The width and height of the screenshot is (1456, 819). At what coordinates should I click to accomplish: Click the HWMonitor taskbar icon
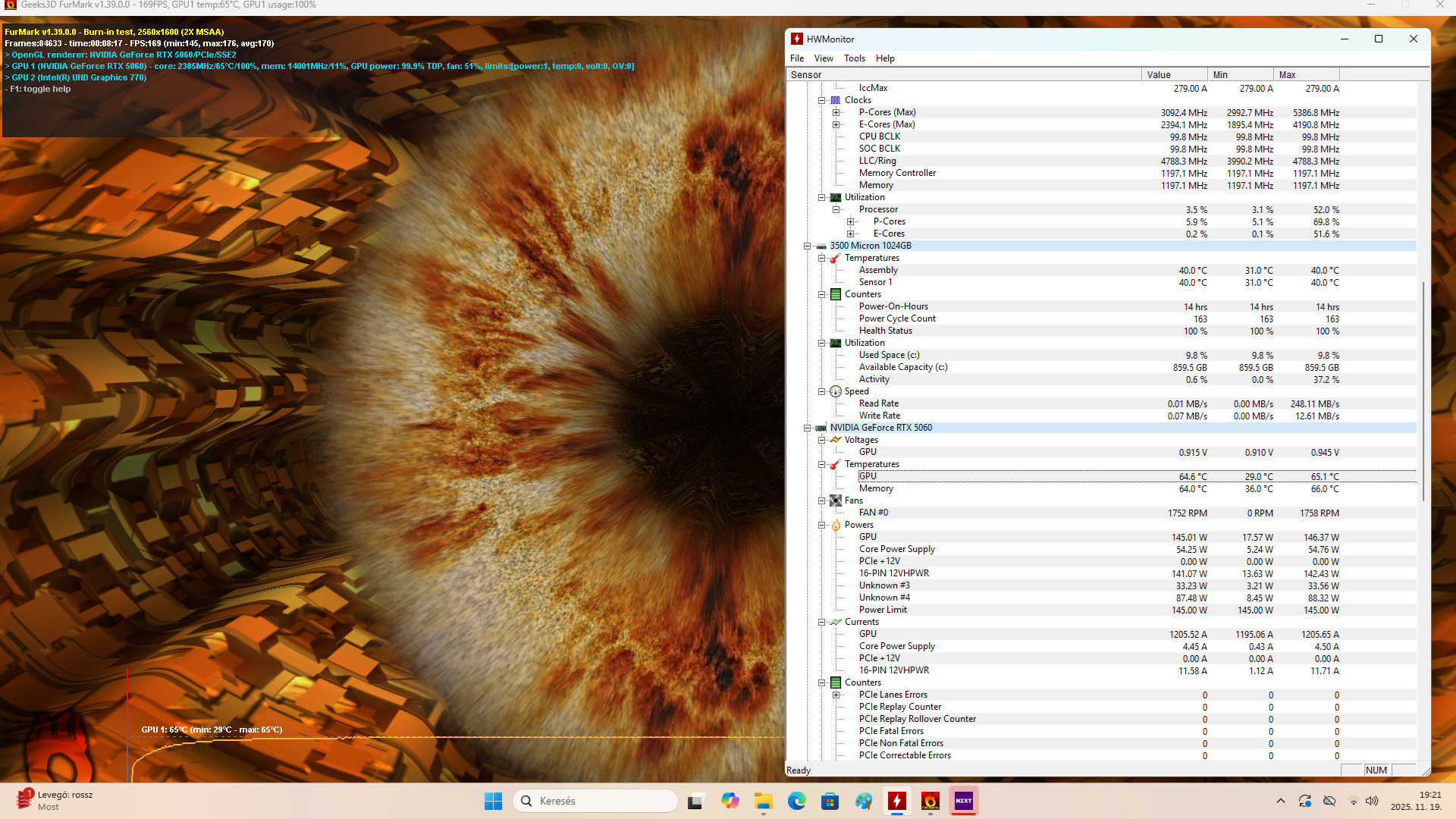pyautogui.click(x=897, y=801)
